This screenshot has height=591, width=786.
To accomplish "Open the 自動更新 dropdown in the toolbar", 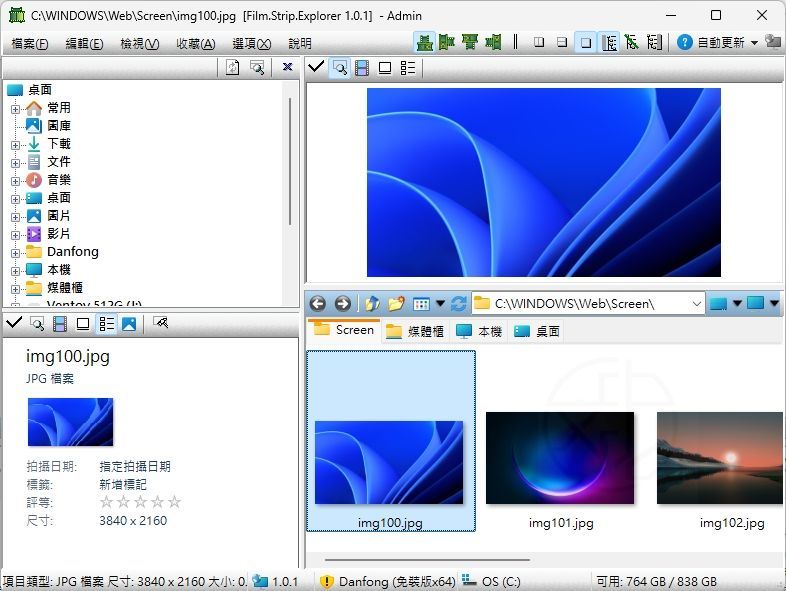I will (754, 43).
